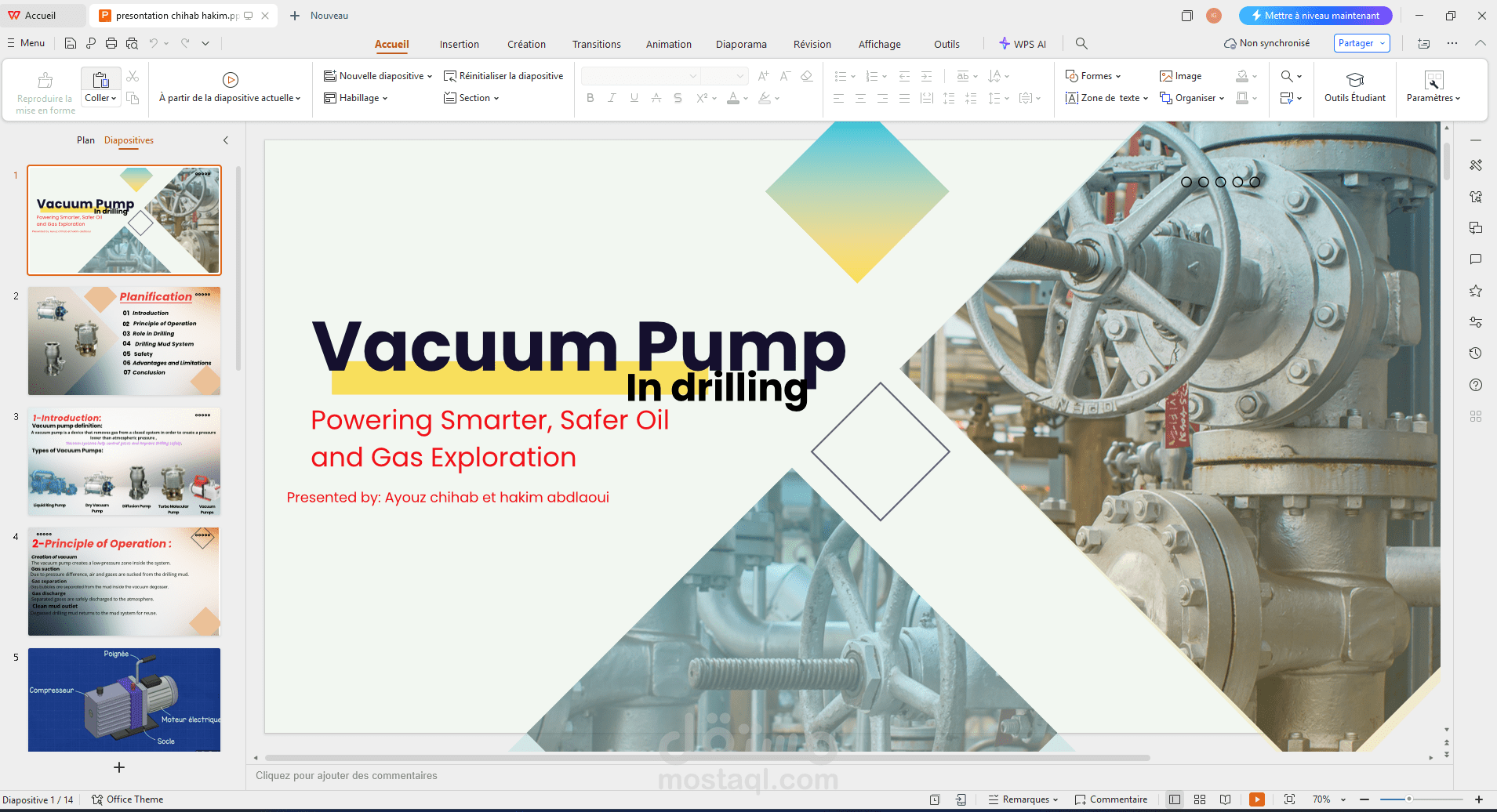This screenshot has width=1497, height=812.
Task: Decrease the paragraph indent level
Action: click(905, 76)
